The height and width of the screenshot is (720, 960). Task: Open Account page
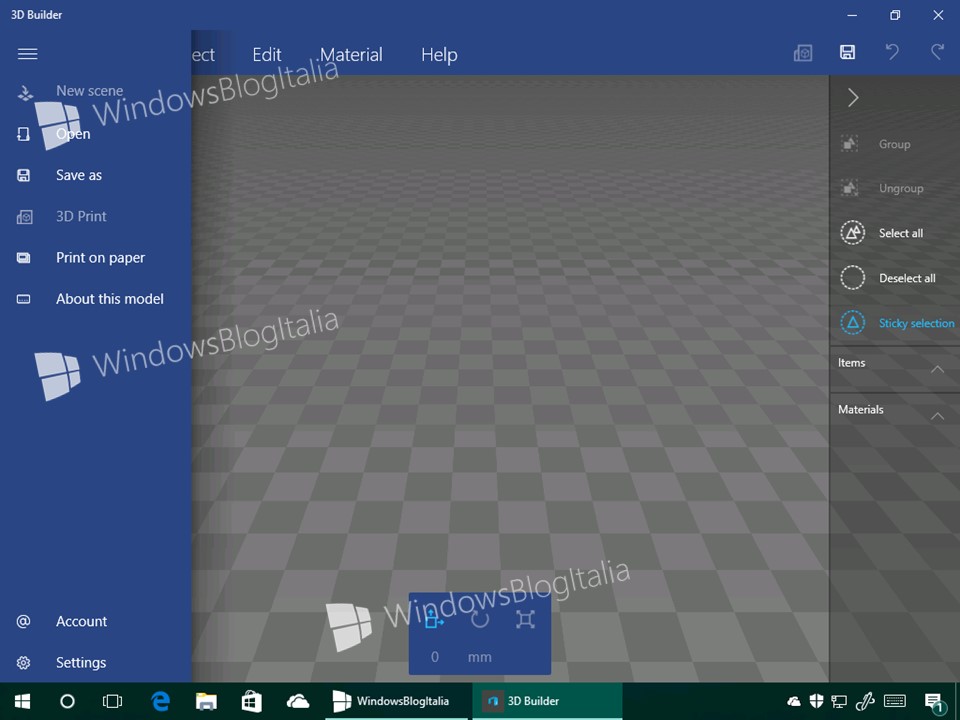[x=81, y=621]
